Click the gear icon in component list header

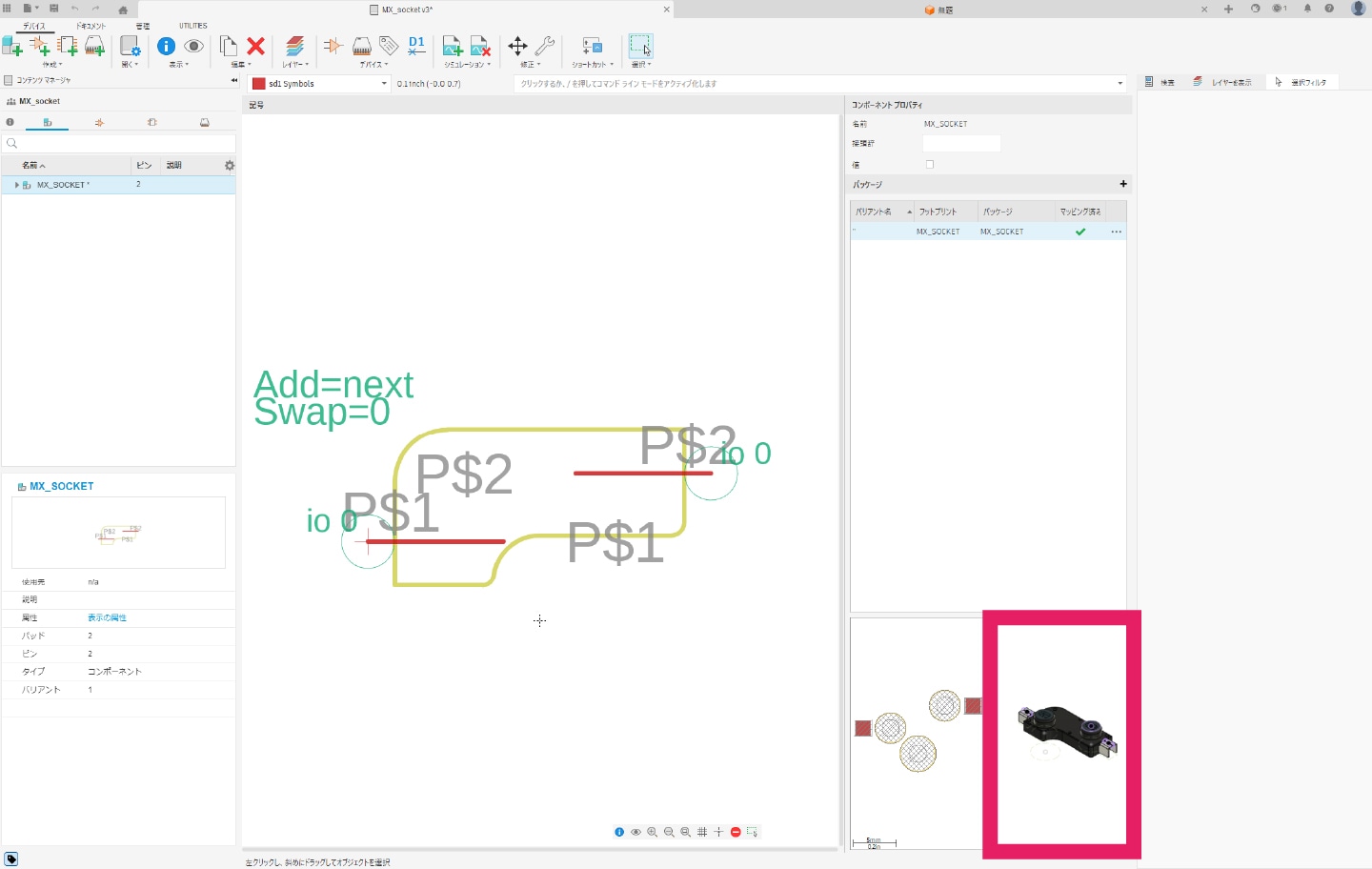point(229,166)
